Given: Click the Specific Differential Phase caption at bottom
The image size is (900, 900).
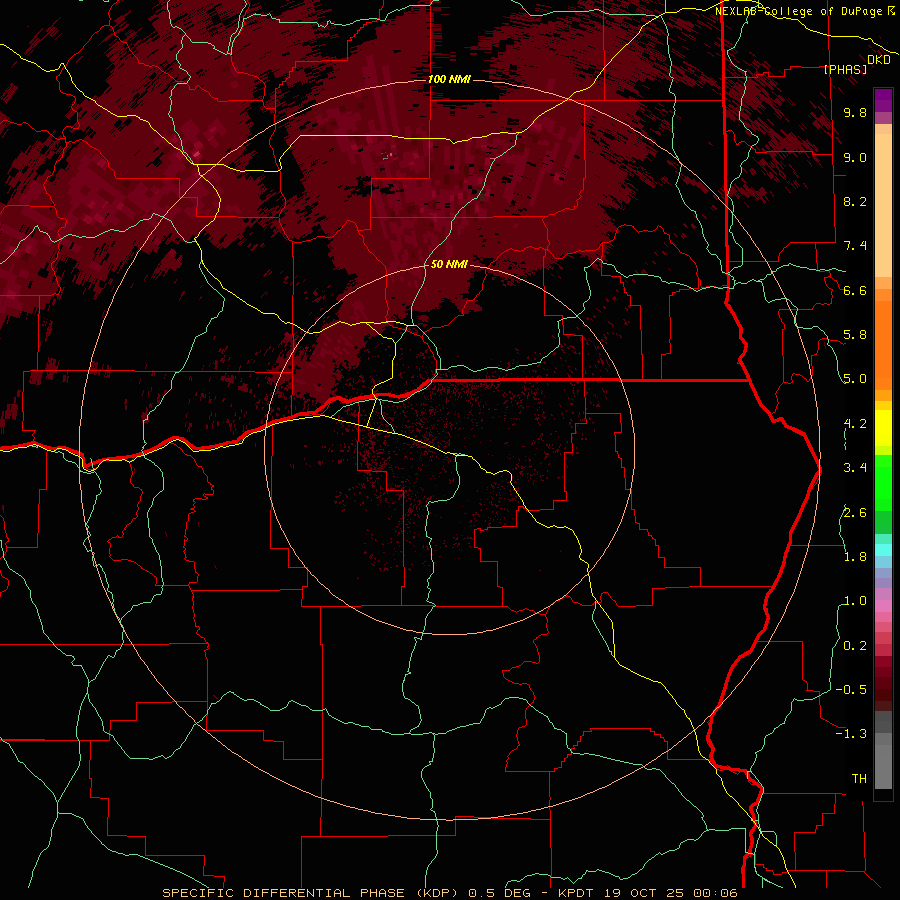Looking at the screenshot, I should 449,893.
